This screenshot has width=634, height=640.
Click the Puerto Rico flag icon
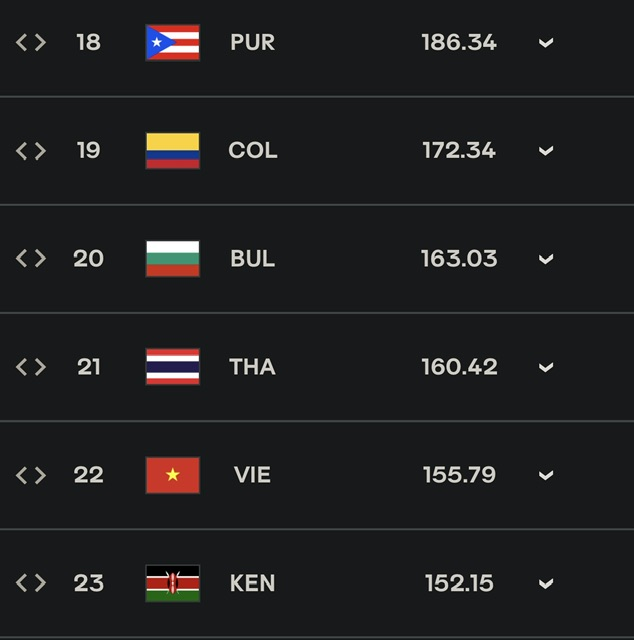tap(173, 42)
